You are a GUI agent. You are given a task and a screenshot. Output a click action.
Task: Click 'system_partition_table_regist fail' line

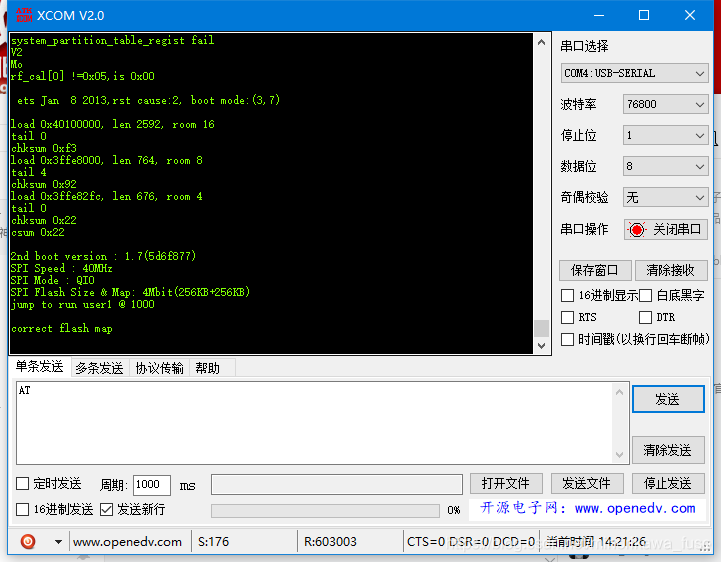[x=113, y=40]
